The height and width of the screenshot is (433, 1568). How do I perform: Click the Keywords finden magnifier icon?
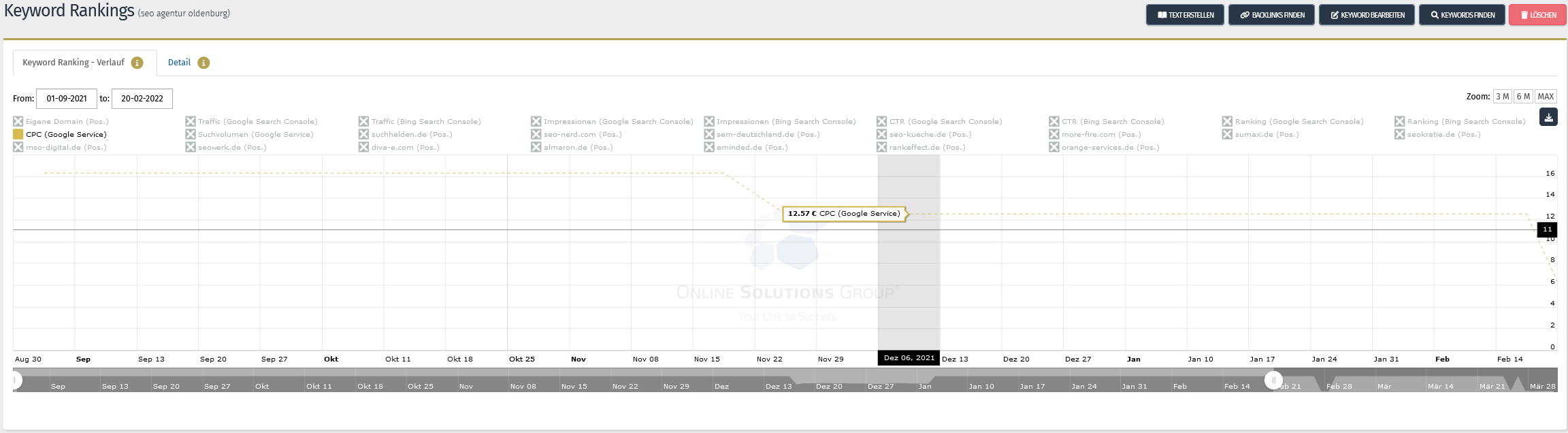[x=1435, y=15]
